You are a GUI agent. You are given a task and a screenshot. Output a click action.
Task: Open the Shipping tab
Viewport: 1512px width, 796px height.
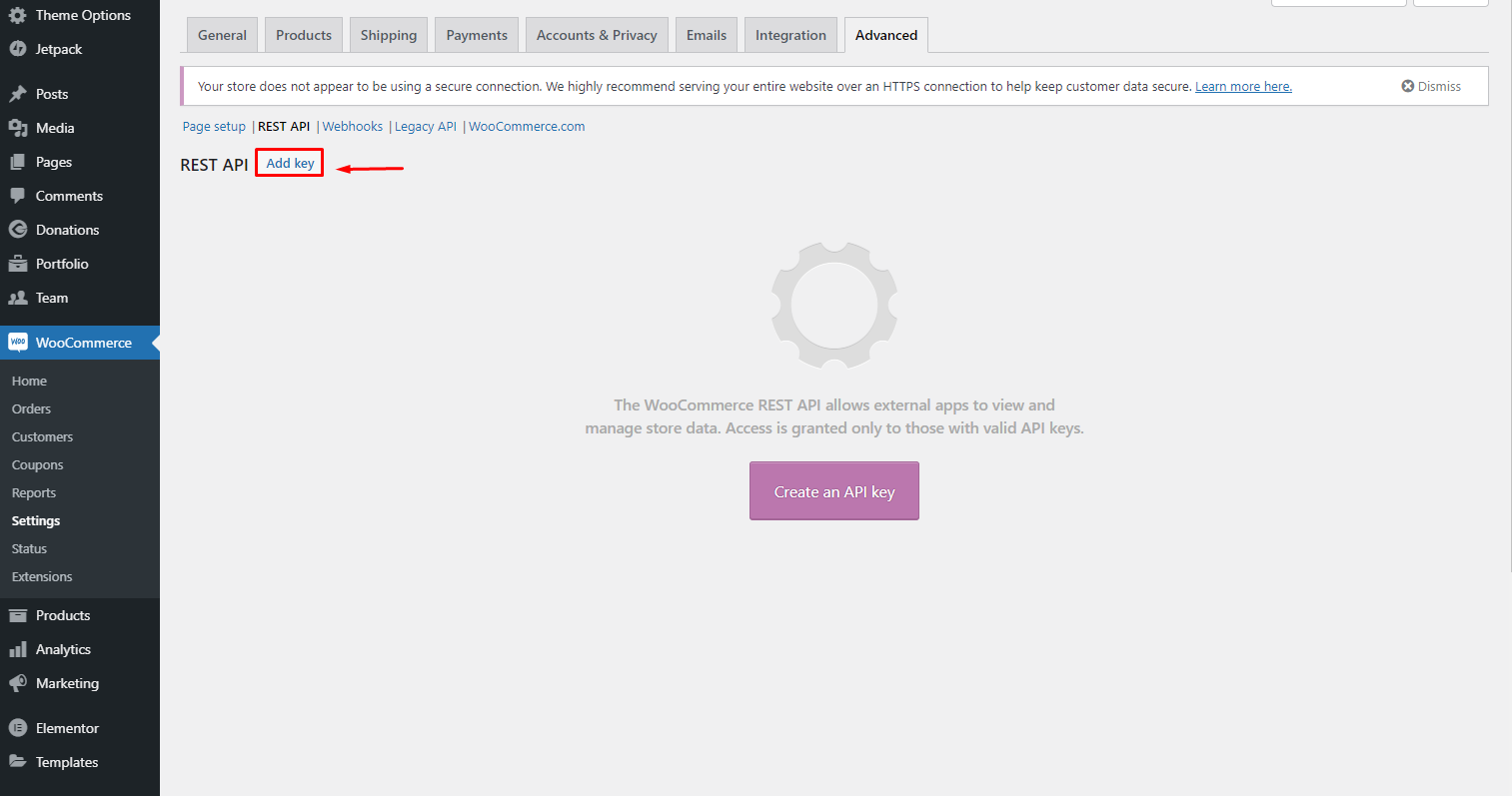coord(389,35)
